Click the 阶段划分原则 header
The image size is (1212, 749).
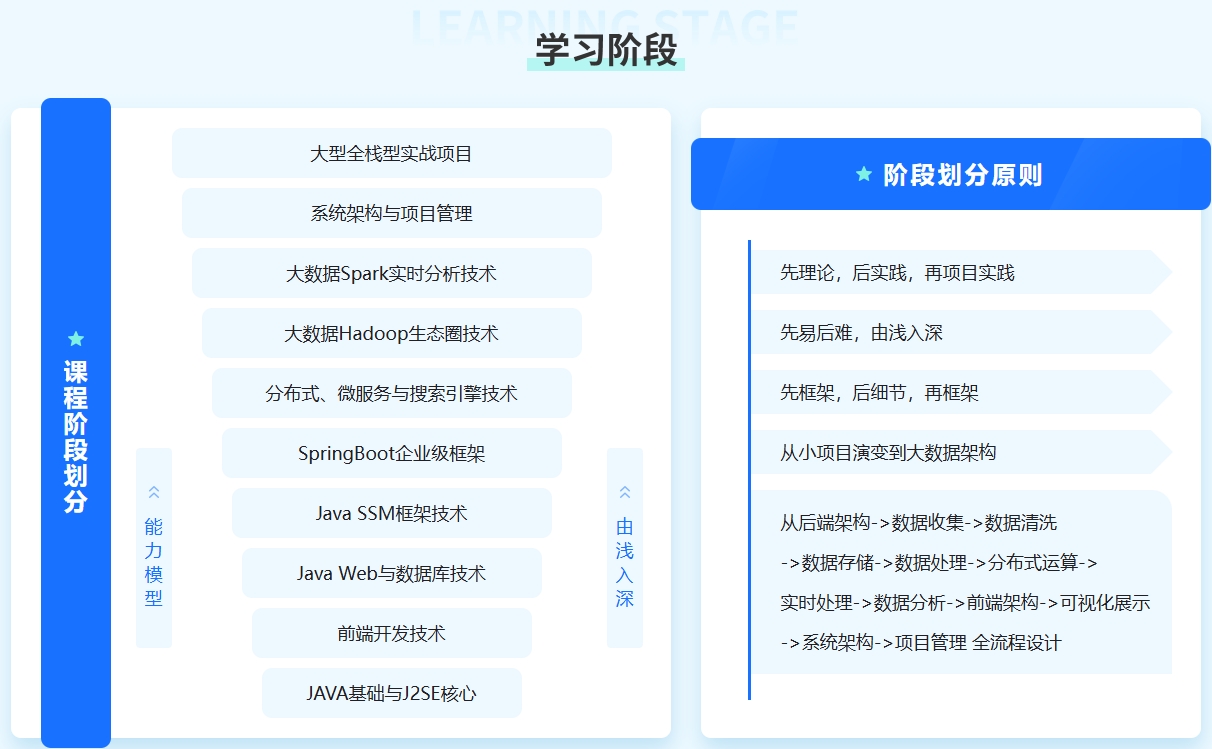pyautogui.click(x=951, y=174)
